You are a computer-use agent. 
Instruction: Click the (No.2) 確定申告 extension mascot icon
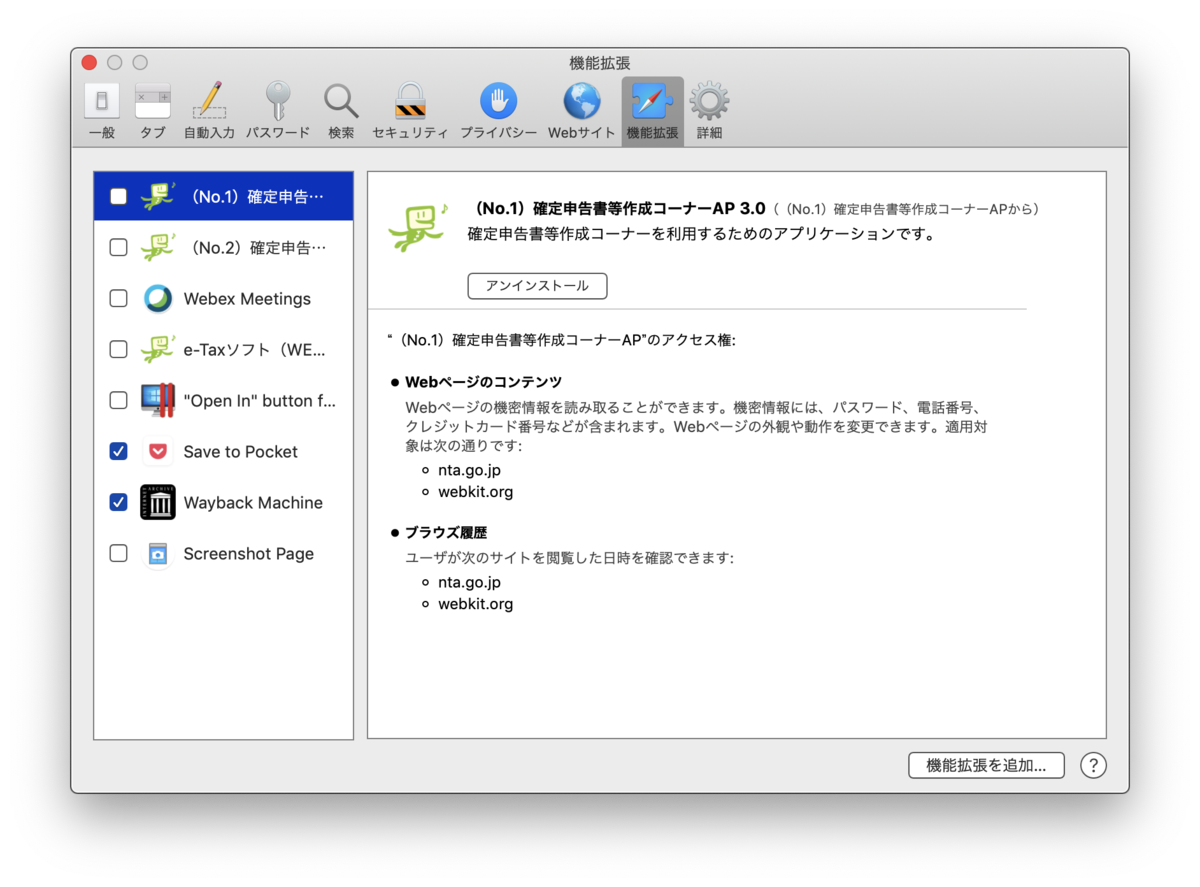pyautogui.click(x=158, y=246)
